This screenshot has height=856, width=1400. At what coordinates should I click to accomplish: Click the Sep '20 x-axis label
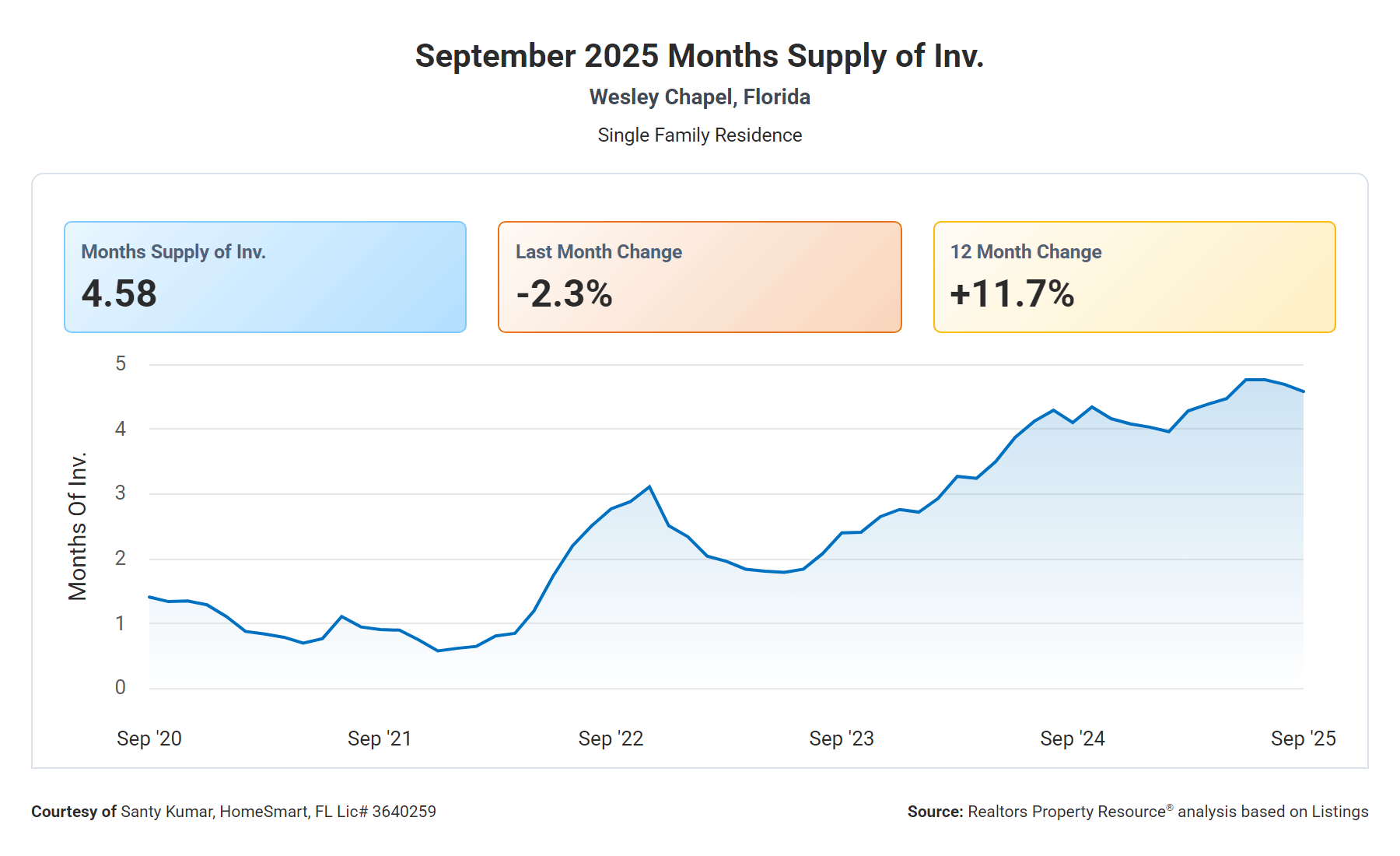[x=149, y=738]
